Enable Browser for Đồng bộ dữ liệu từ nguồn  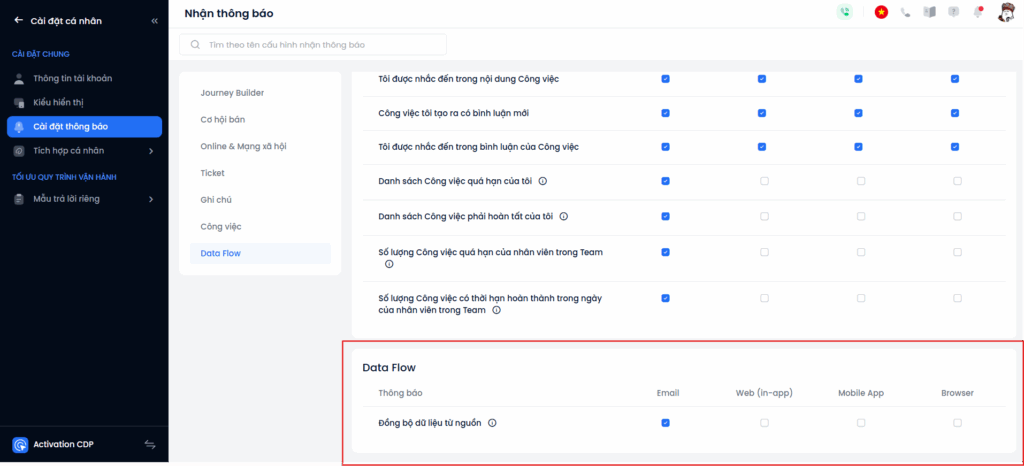point(957,423)
